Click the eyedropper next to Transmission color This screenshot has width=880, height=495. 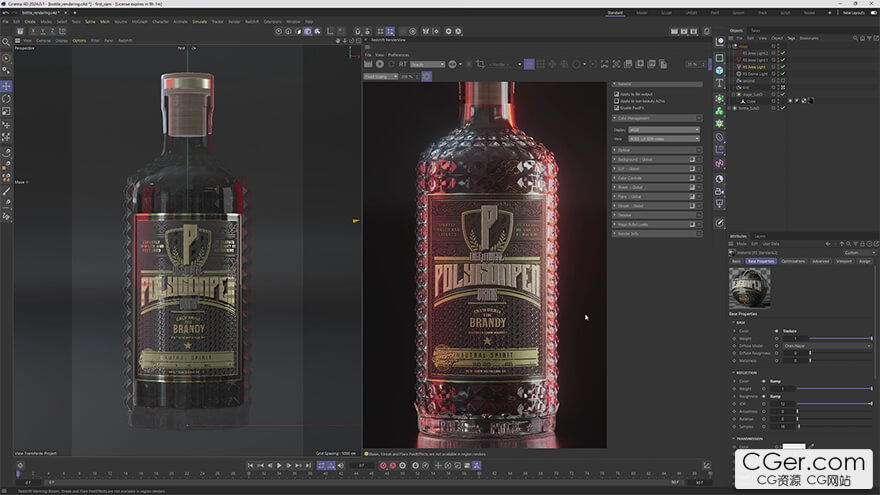[x=812, y=446]
